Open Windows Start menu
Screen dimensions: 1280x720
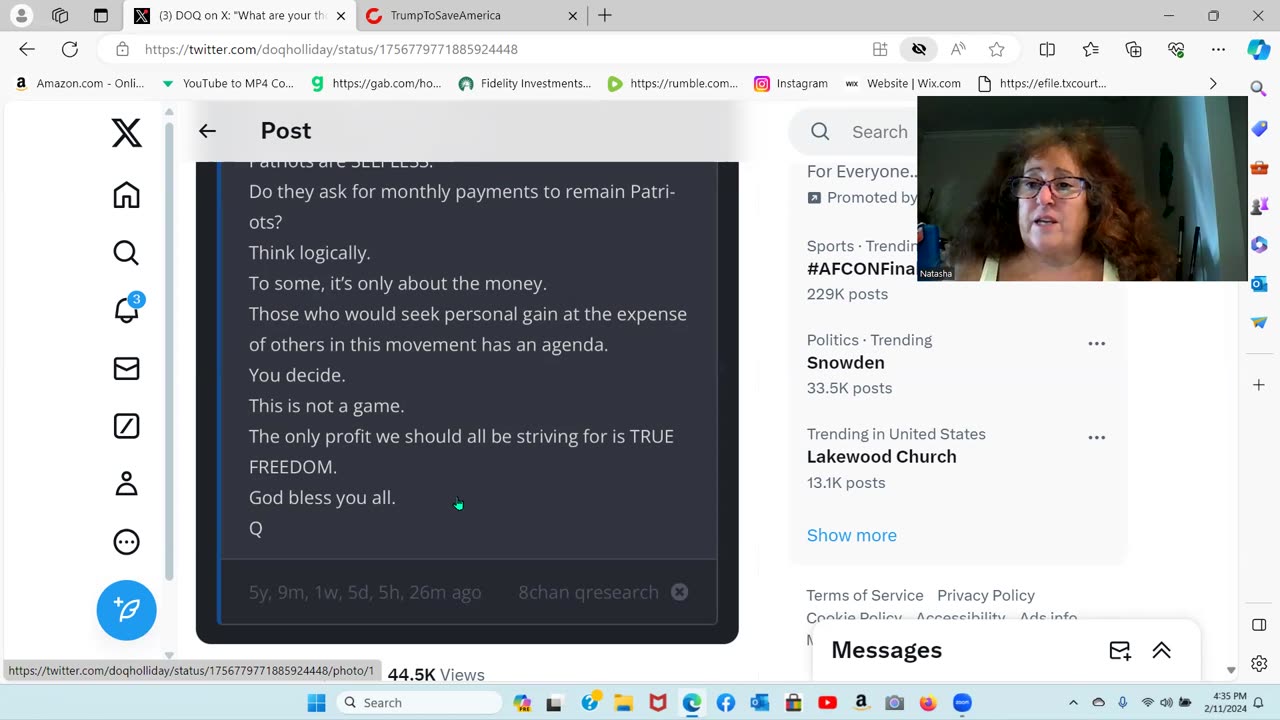[x=316, y=703]
